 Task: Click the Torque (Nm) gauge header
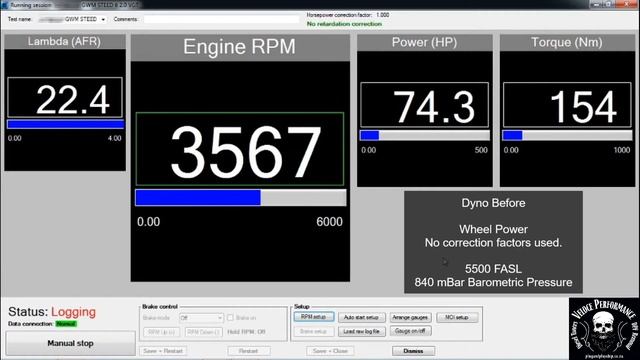pos(567,42)
